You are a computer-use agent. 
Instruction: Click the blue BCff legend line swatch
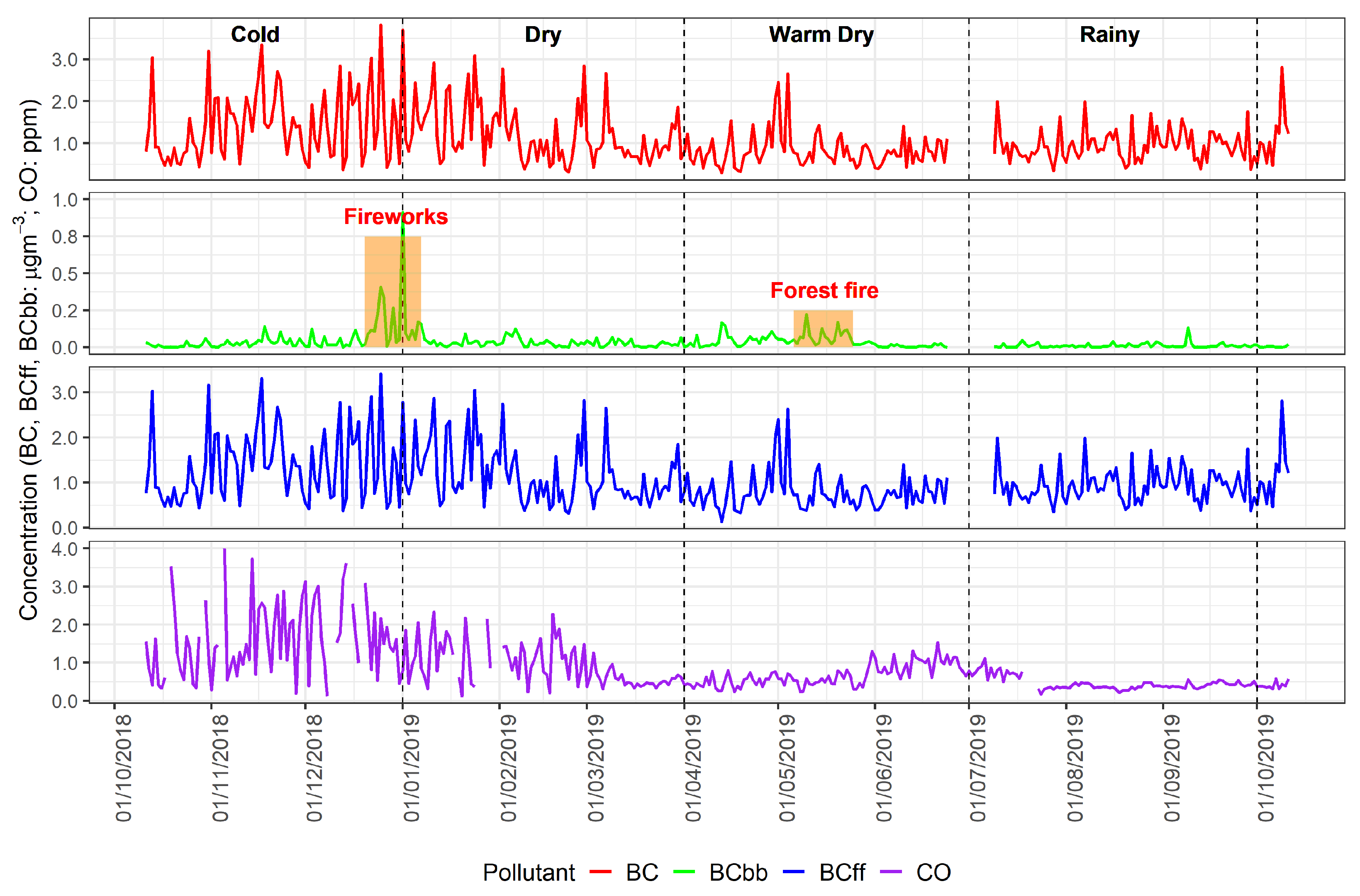(x=794, y=872)
